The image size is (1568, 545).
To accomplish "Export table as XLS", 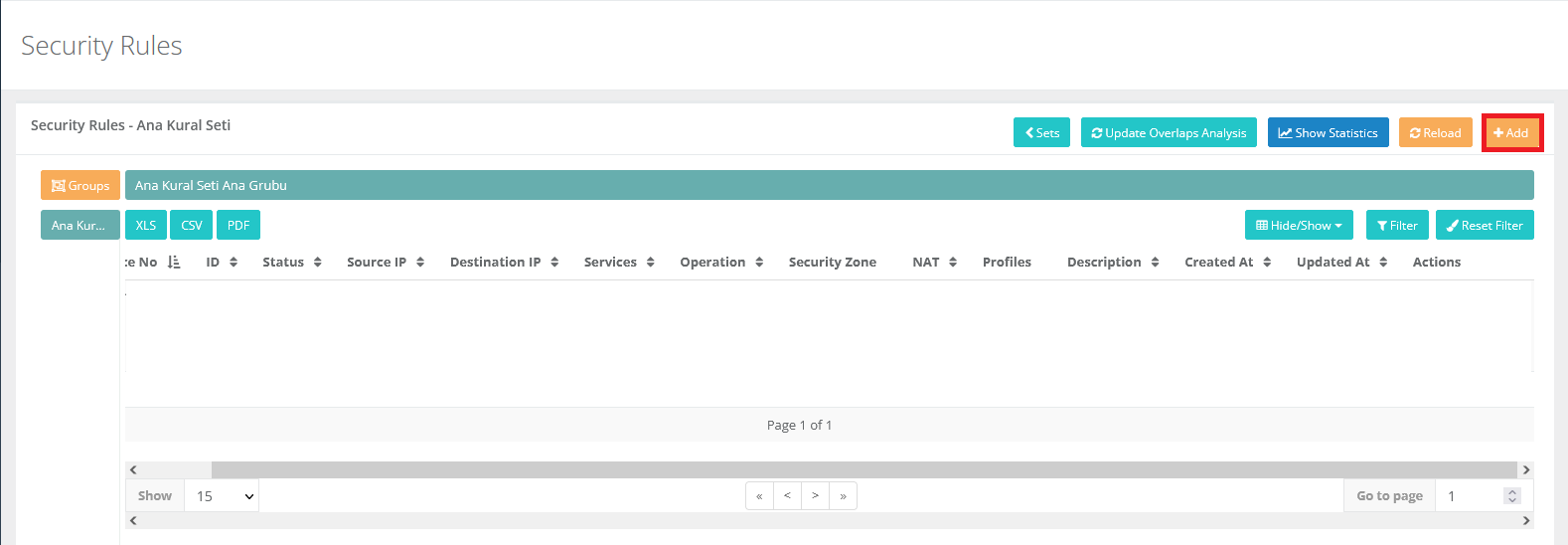I will (x=146, y=225).
